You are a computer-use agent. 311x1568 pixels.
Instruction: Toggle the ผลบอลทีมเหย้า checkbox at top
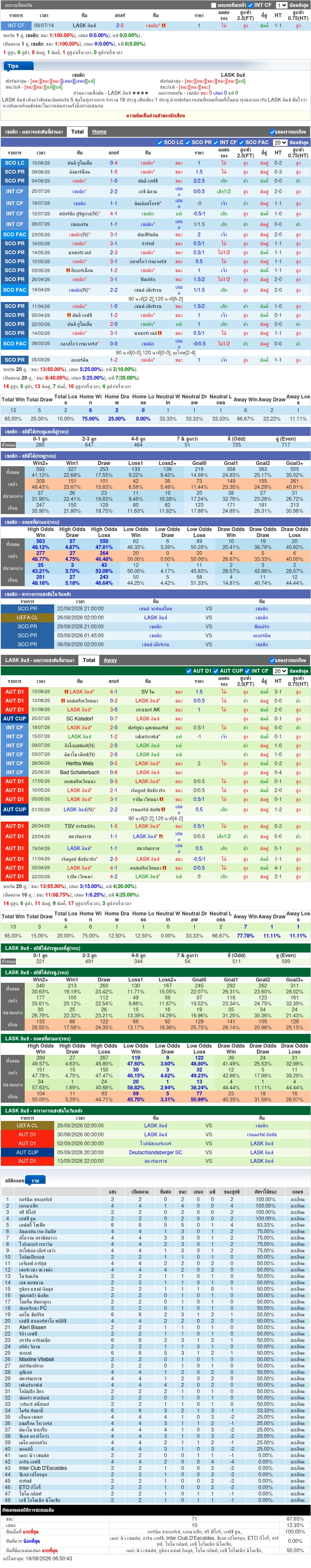(213, 5)
